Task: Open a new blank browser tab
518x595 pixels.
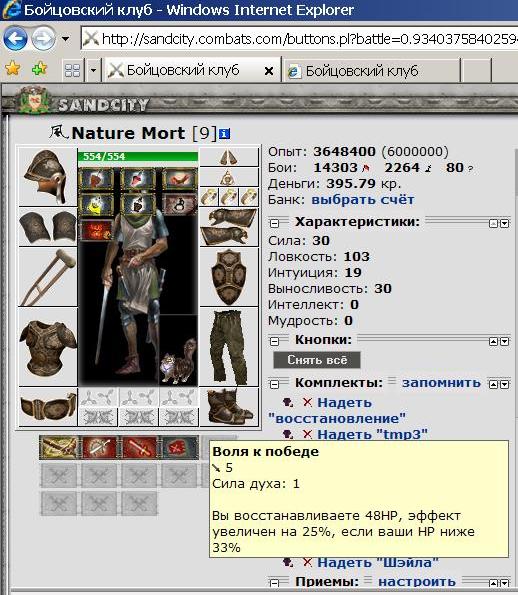Action: pyautogui.click(x=476, y=71)
